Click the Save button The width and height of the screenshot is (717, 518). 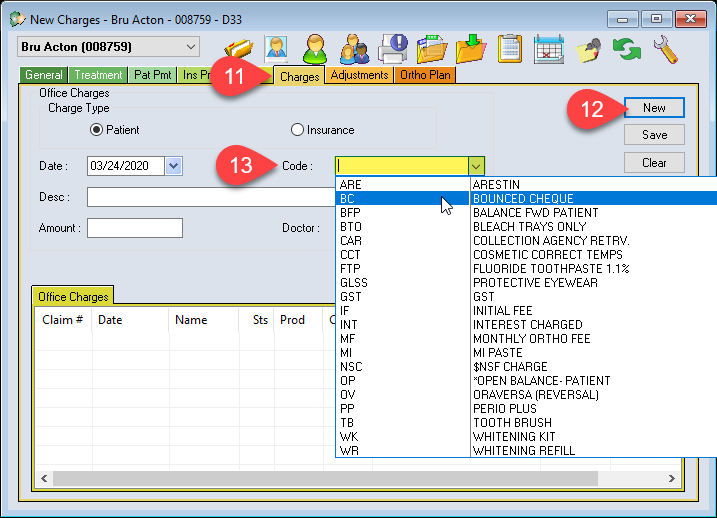(x=654, y=135)
